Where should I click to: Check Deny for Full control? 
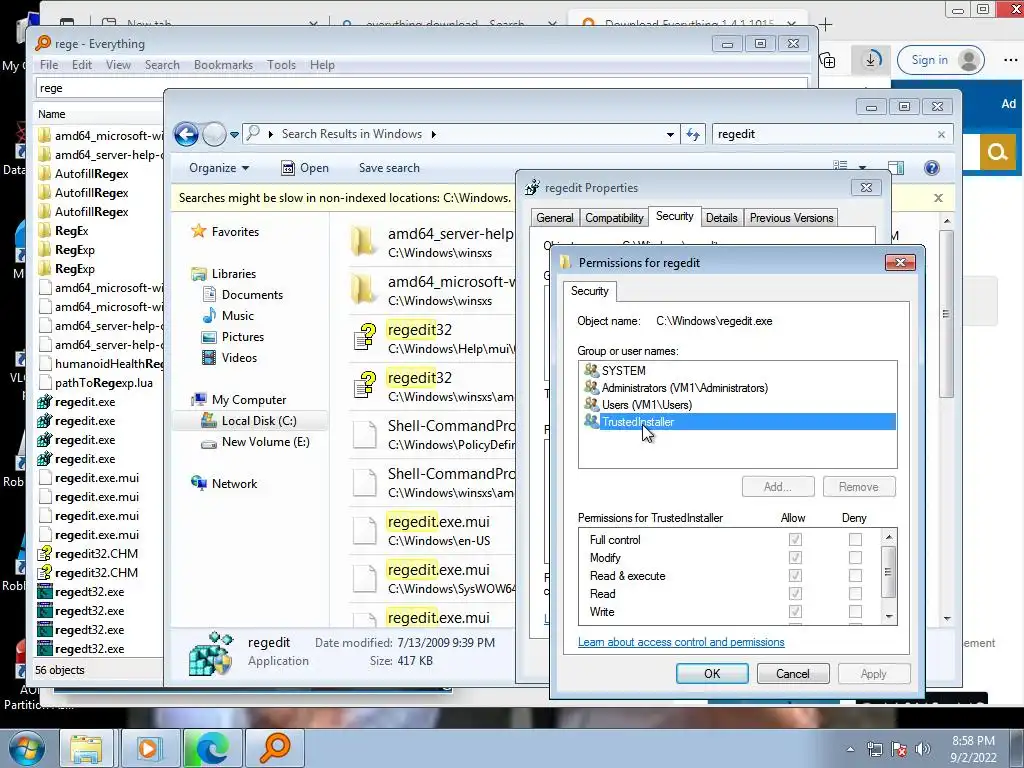(x=855, y=539)
